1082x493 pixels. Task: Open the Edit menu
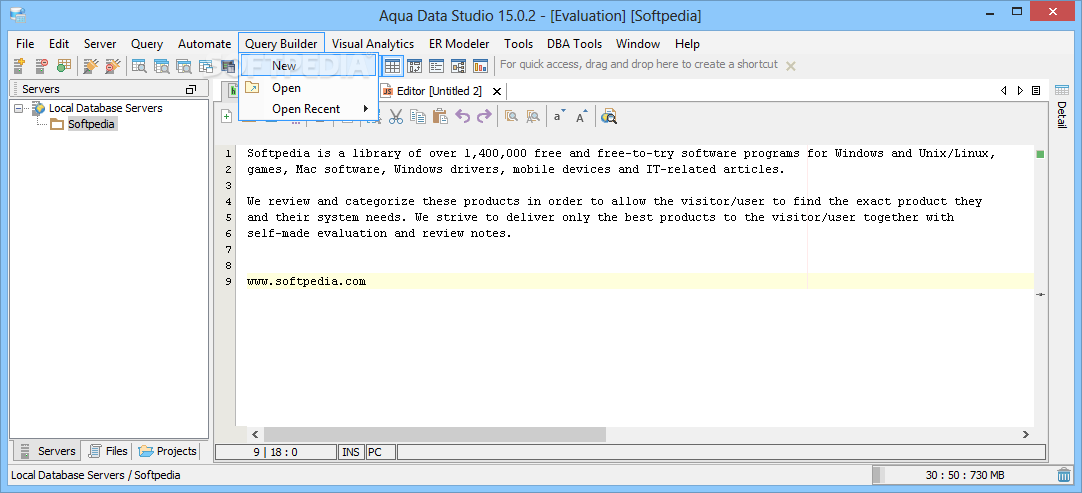point(59,44)
